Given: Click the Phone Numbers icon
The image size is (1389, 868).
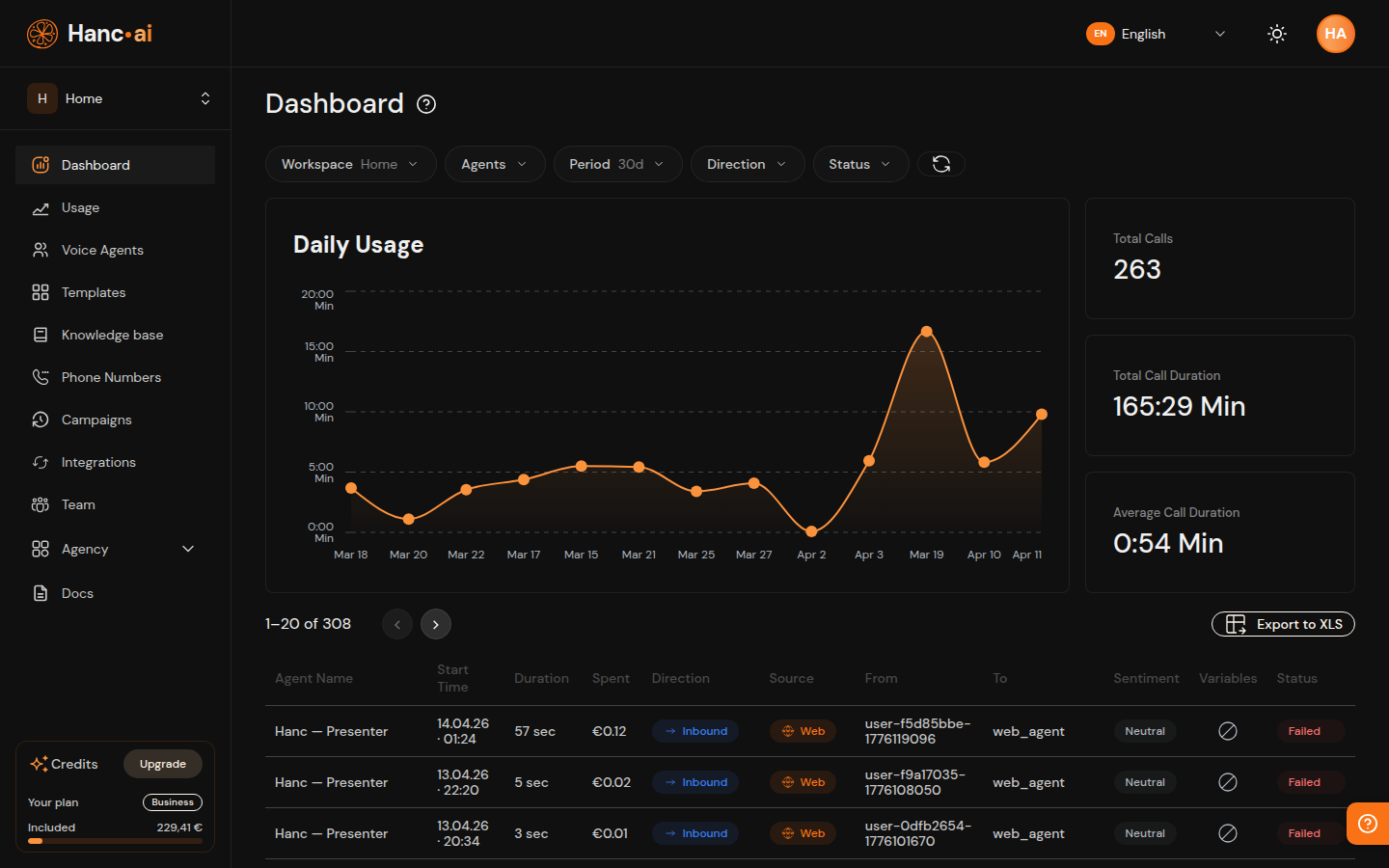Looking at the screenshot, I should 40,377.
